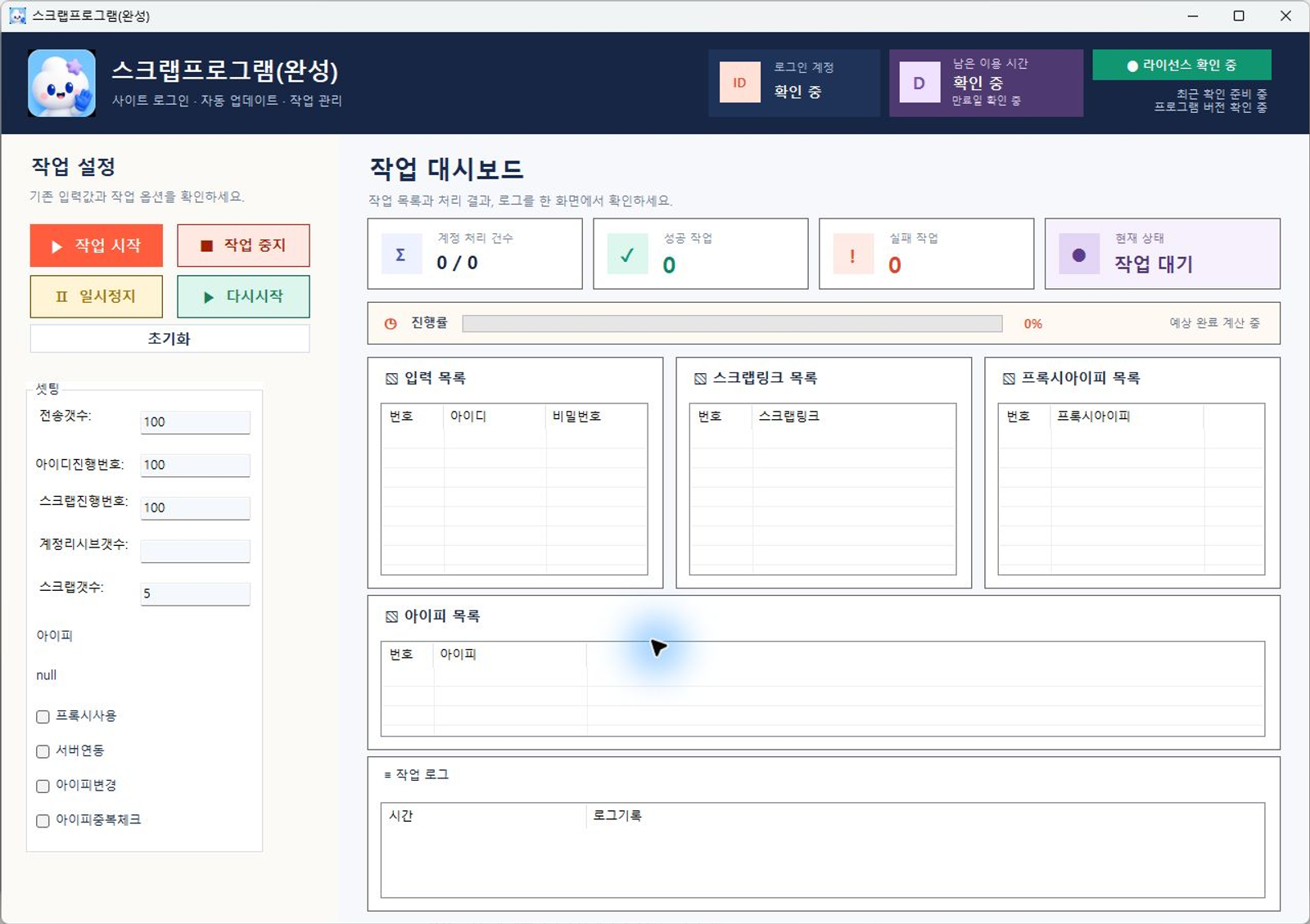Enable the 프록시사용 checkbox

tap(43, 717)
